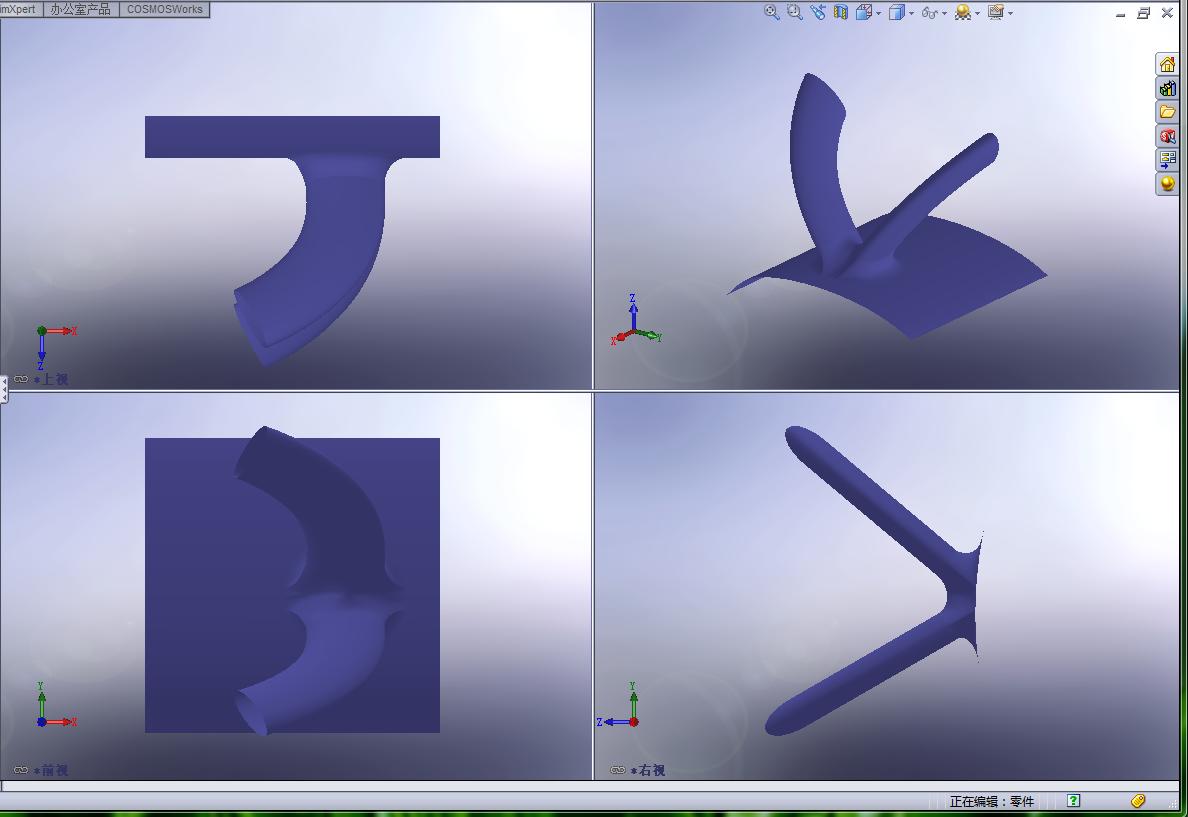Open the Design Library books tab
This screenshot has height=817, width=1188.
coord(1167,89)
